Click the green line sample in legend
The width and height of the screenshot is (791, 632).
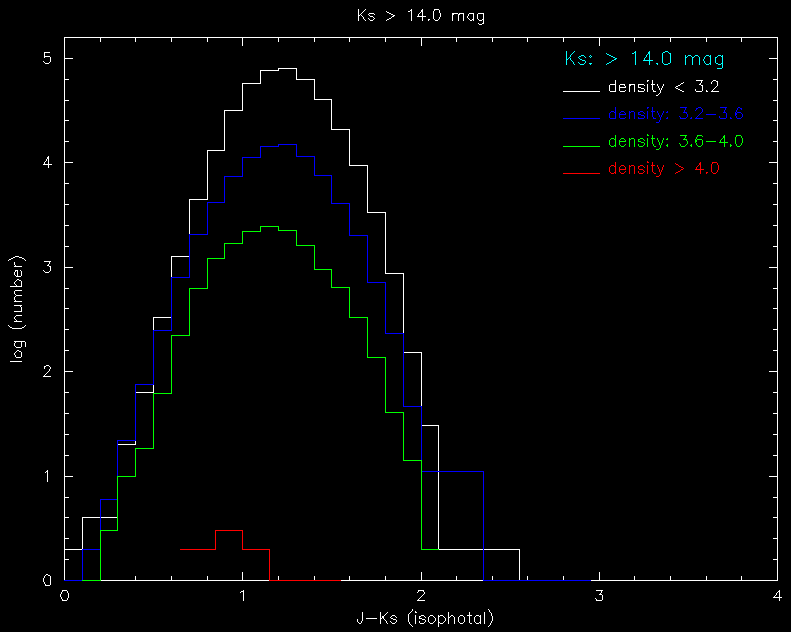point(581,145)
